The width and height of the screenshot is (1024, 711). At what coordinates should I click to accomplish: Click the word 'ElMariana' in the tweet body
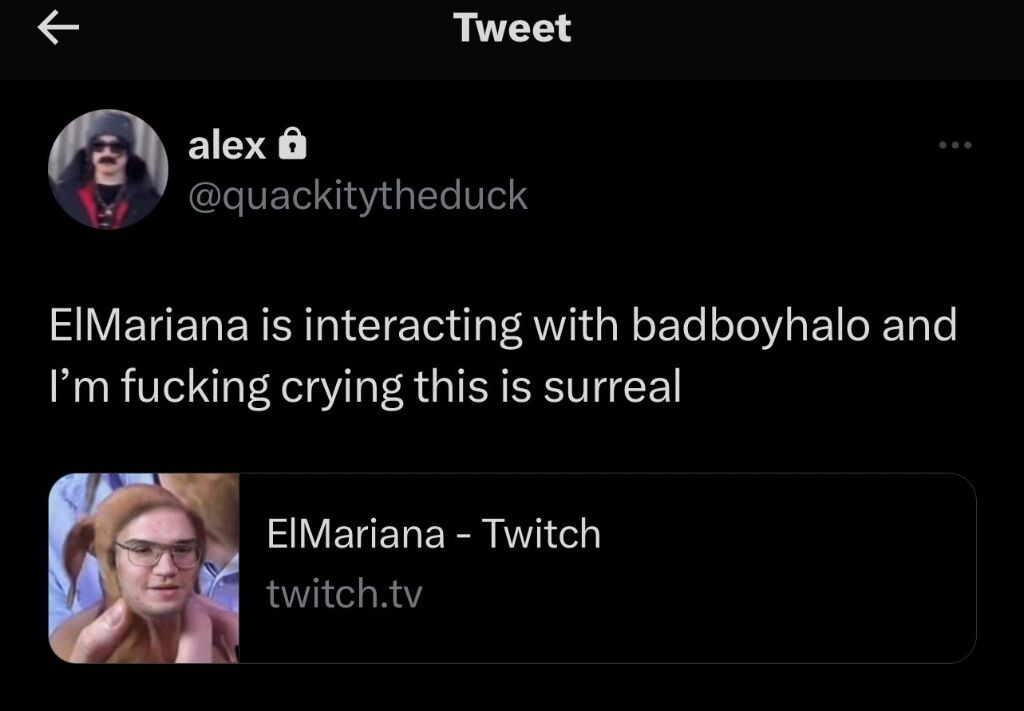(x=150, y=325)
